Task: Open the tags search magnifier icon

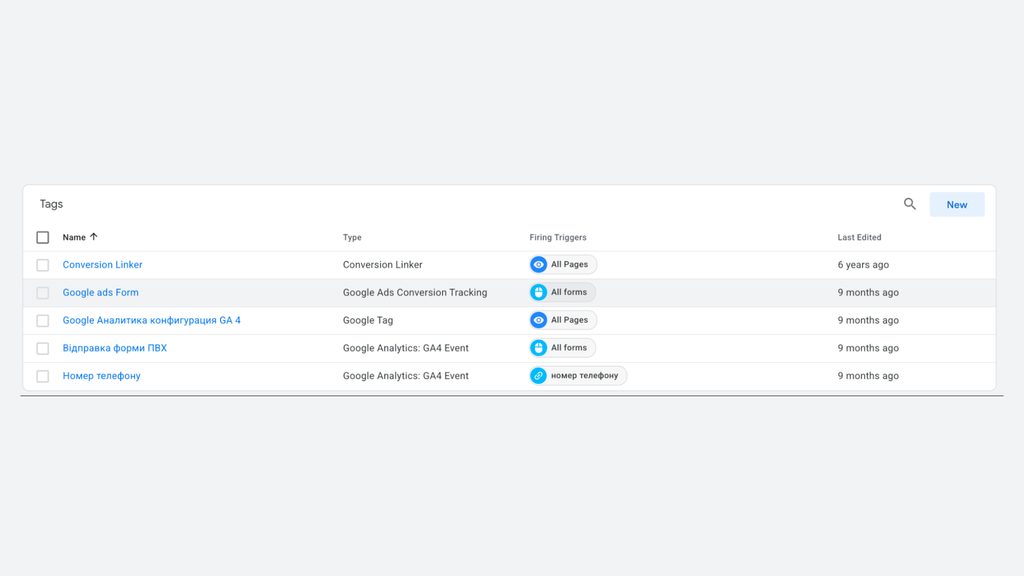Action: [x=910, y=204]
